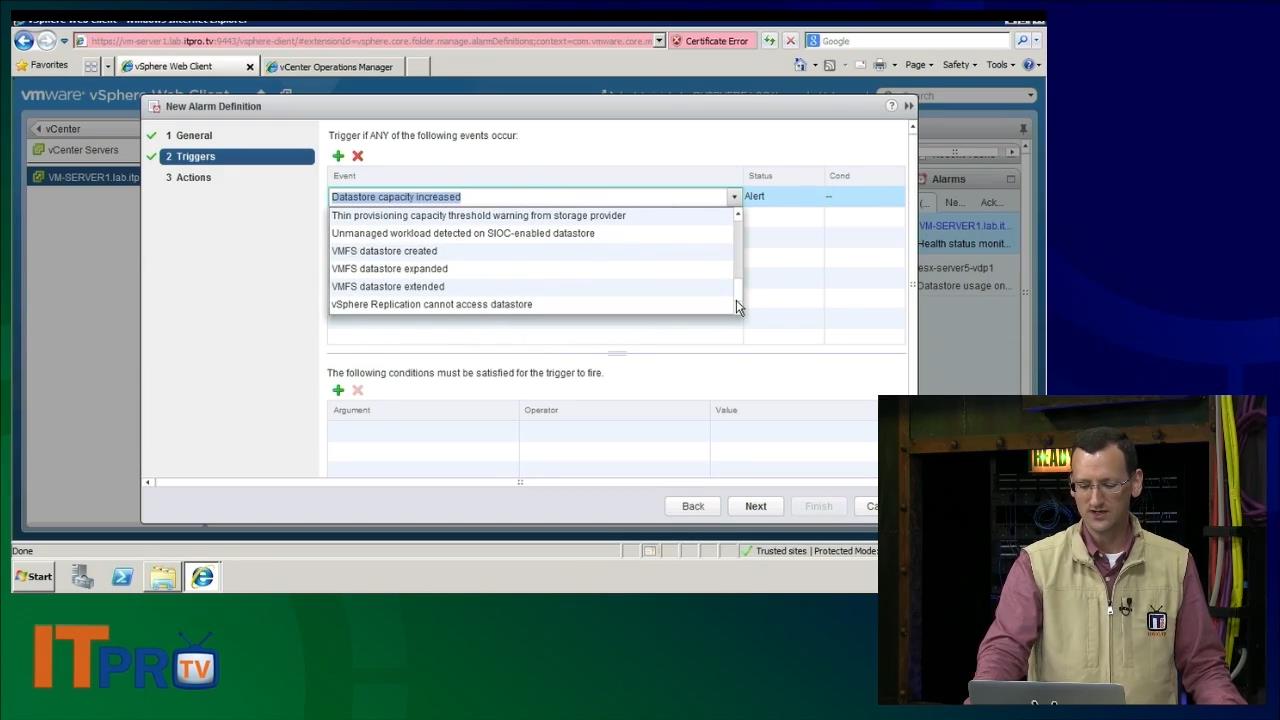
Task: Open search provider dropdown in IE search box
Action: [1036, 41]
